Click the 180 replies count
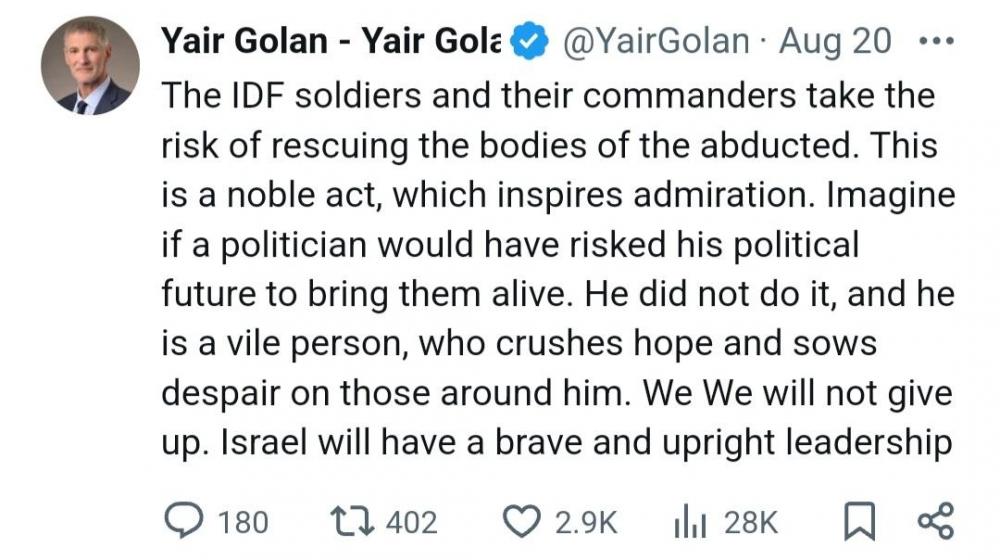Screen dimensions: 1000x560 [242, 521]
